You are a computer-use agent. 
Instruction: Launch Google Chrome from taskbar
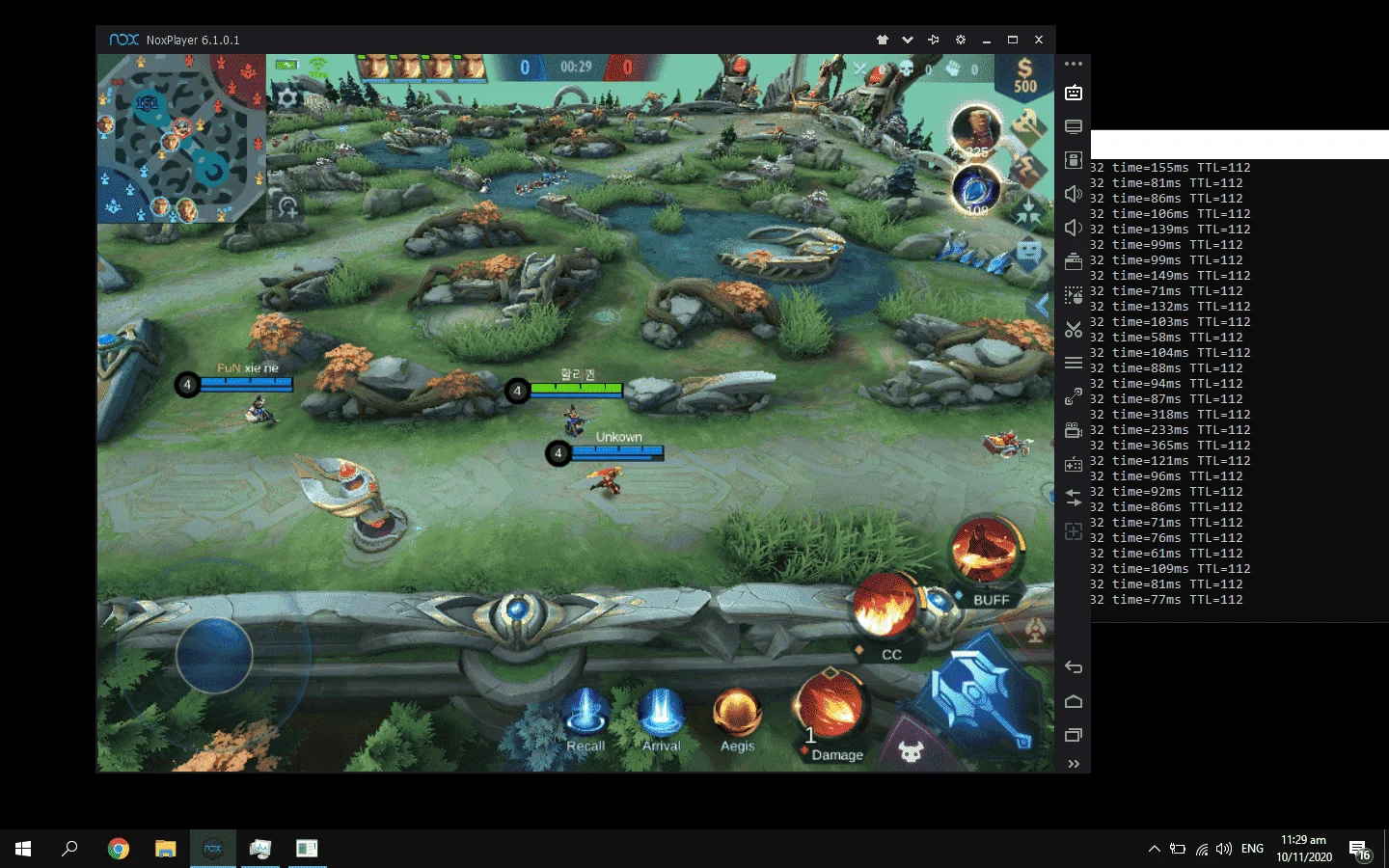(x=119, y=849)
